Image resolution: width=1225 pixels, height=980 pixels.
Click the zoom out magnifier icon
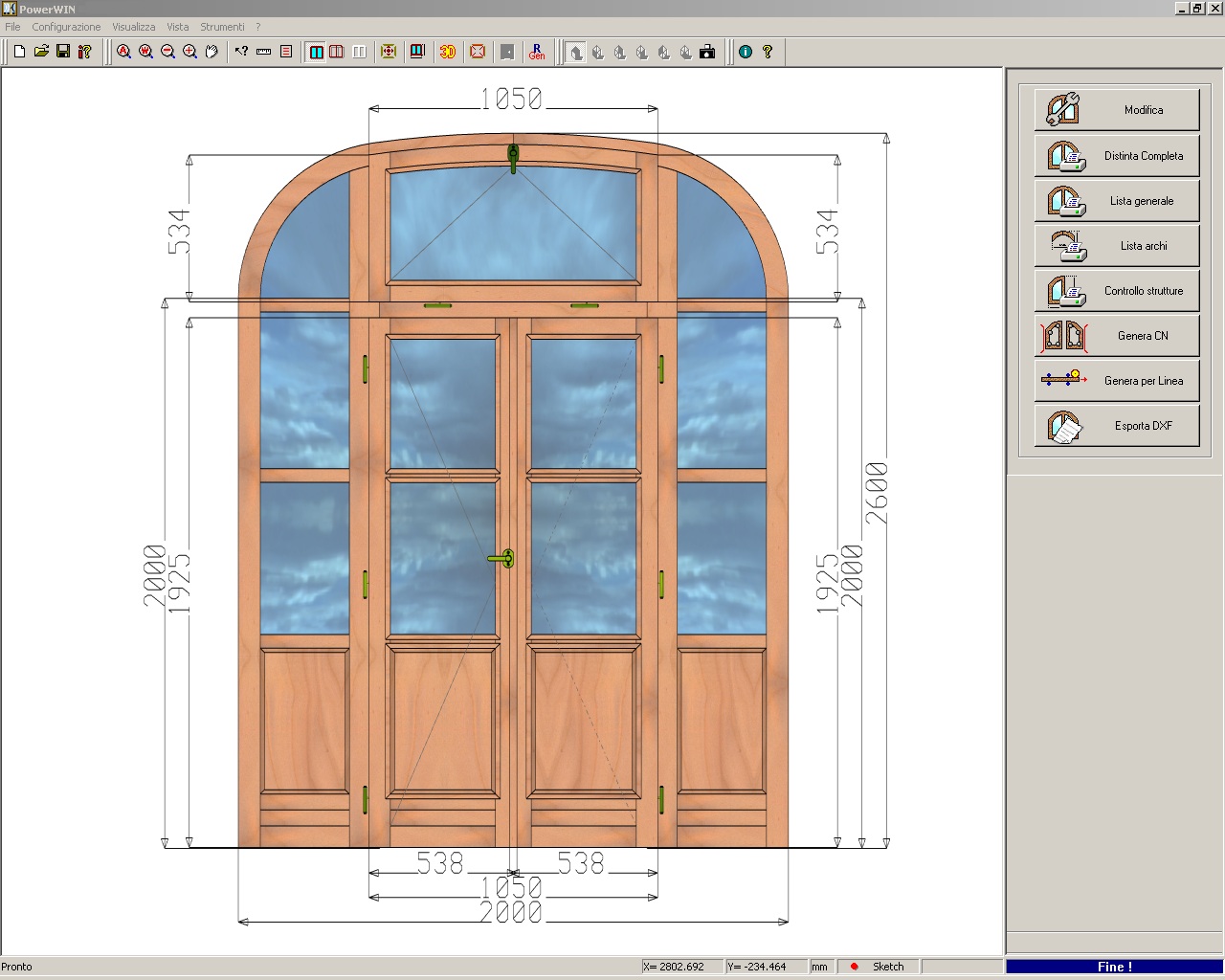coord(168,52)
